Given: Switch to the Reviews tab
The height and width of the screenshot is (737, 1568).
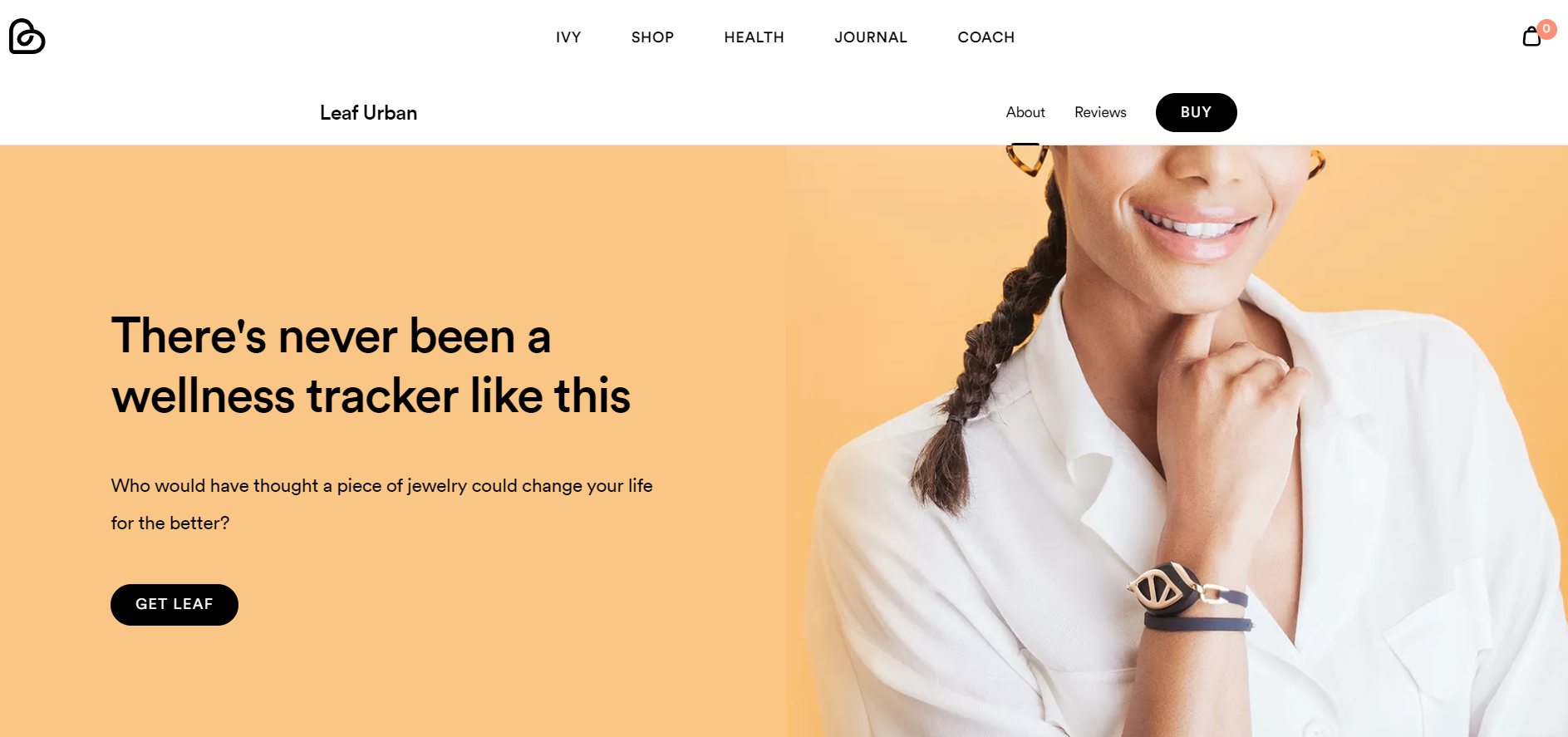Looking at the screenshot, I should pyautogui.click(x=1100, y=112).
